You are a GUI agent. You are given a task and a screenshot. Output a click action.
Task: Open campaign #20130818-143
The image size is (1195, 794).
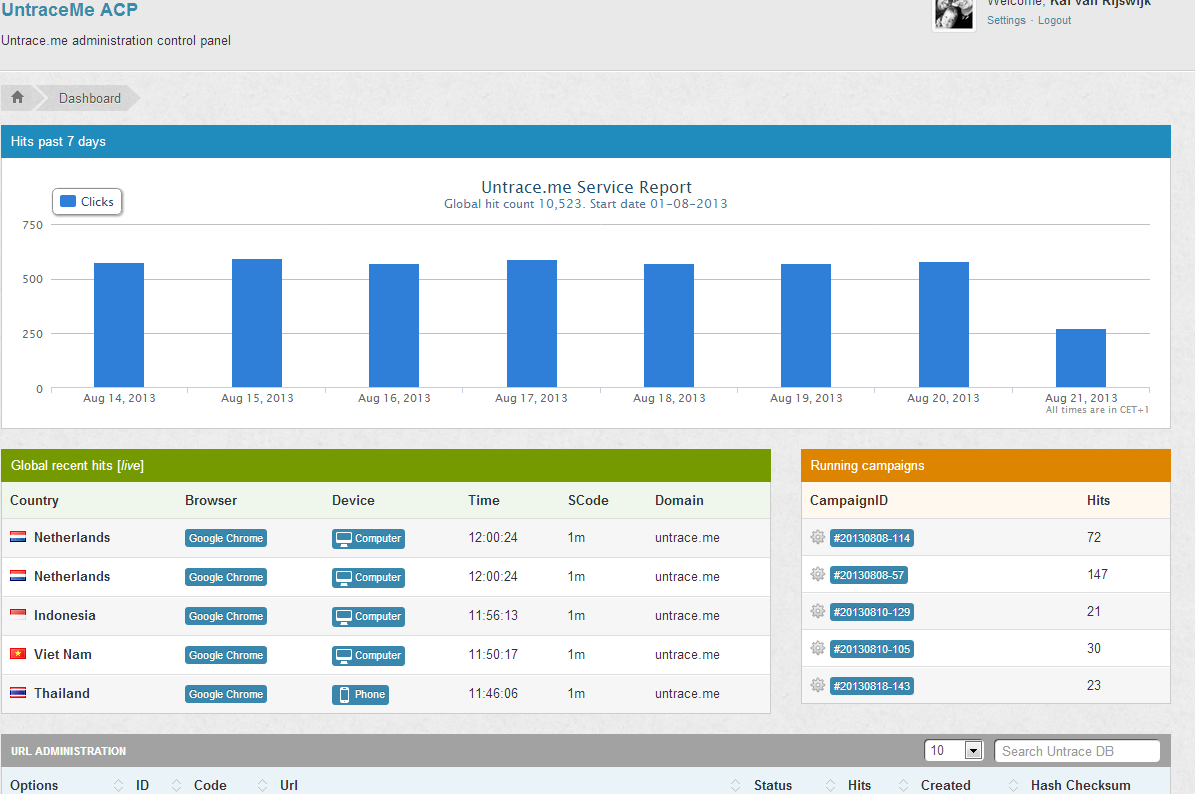coord(872,686)
